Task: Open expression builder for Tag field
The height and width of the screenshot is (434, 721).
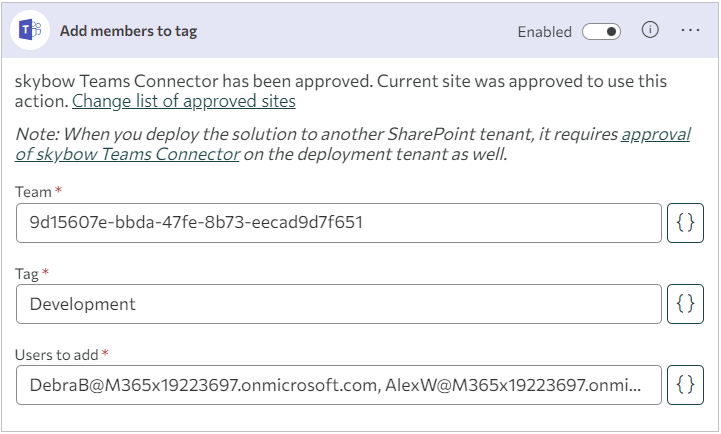Action: [x=685, y=304]
